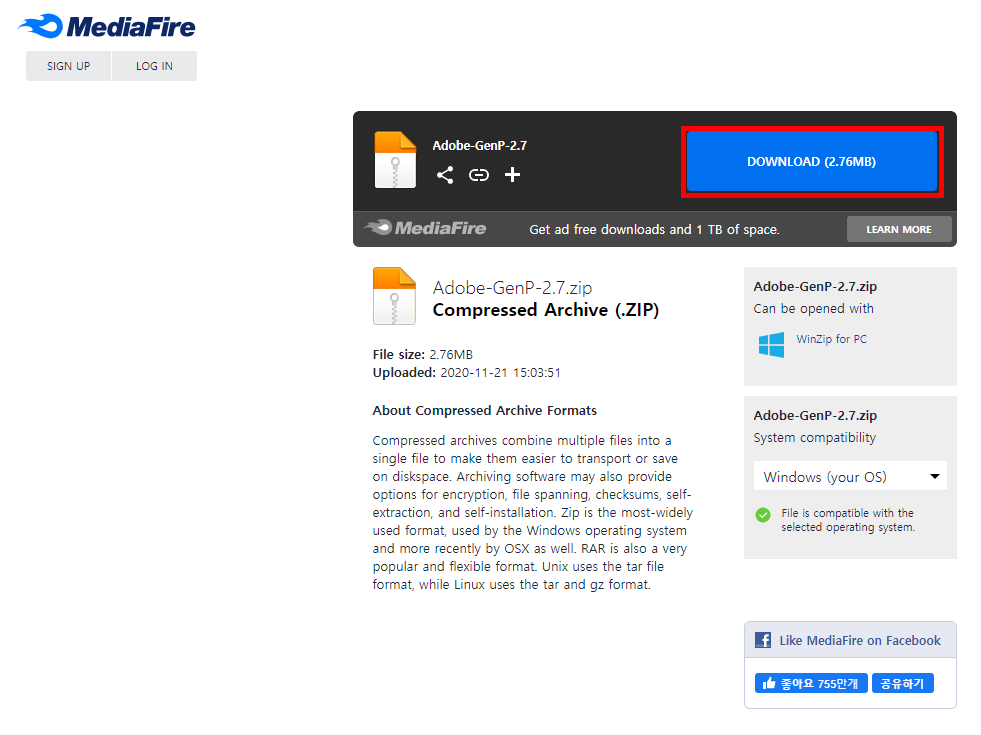Click the Adobe-GenP-2.7.zip filename heading

[x=512, y=288]
